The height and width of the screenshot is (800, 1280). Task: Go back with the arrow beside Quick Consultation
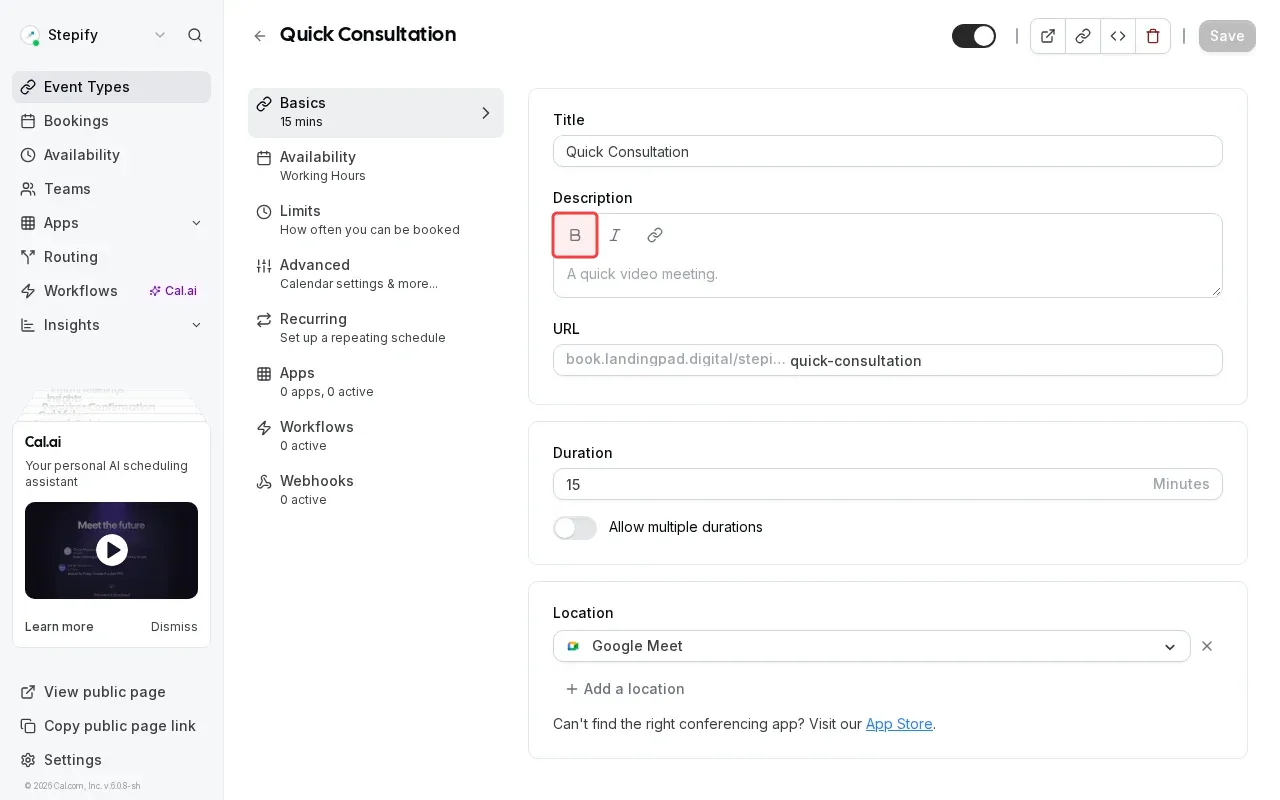259,36
